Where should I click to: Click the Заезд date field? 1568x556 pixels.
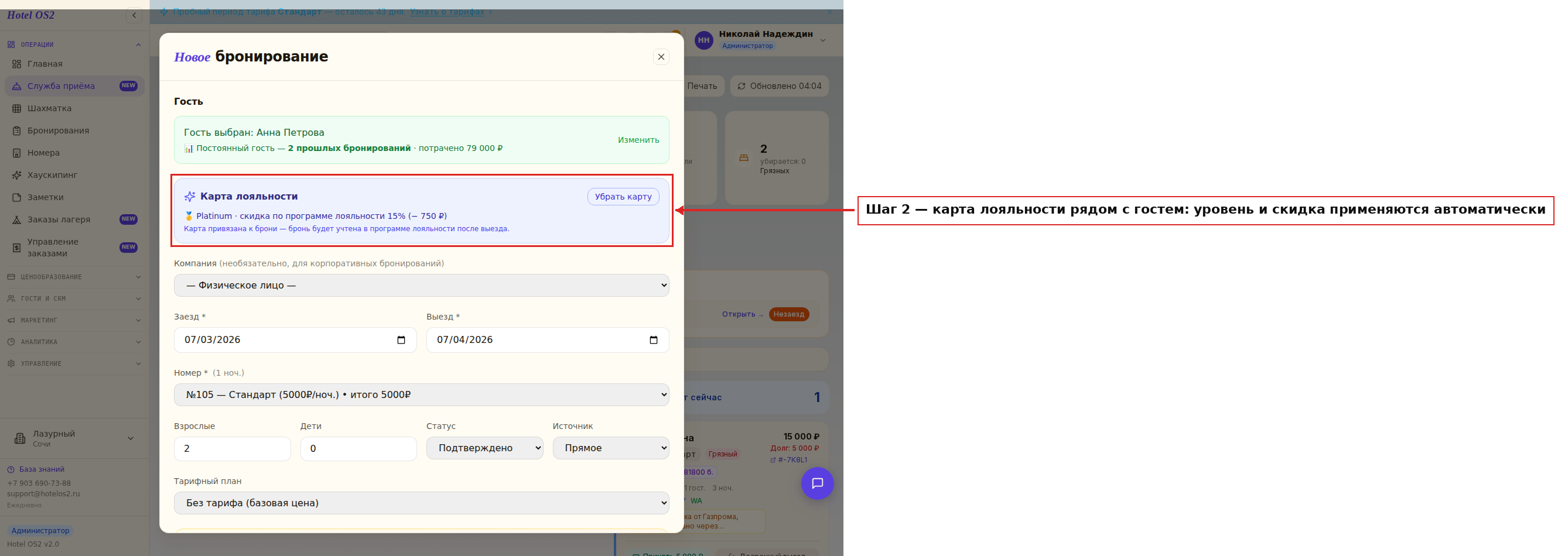295,340
